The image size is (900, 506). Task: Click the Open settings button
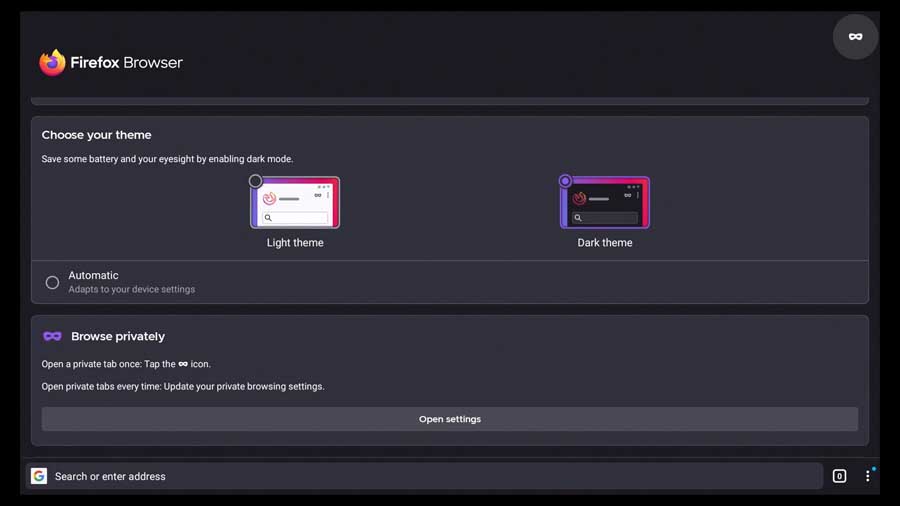coord(449,419)
